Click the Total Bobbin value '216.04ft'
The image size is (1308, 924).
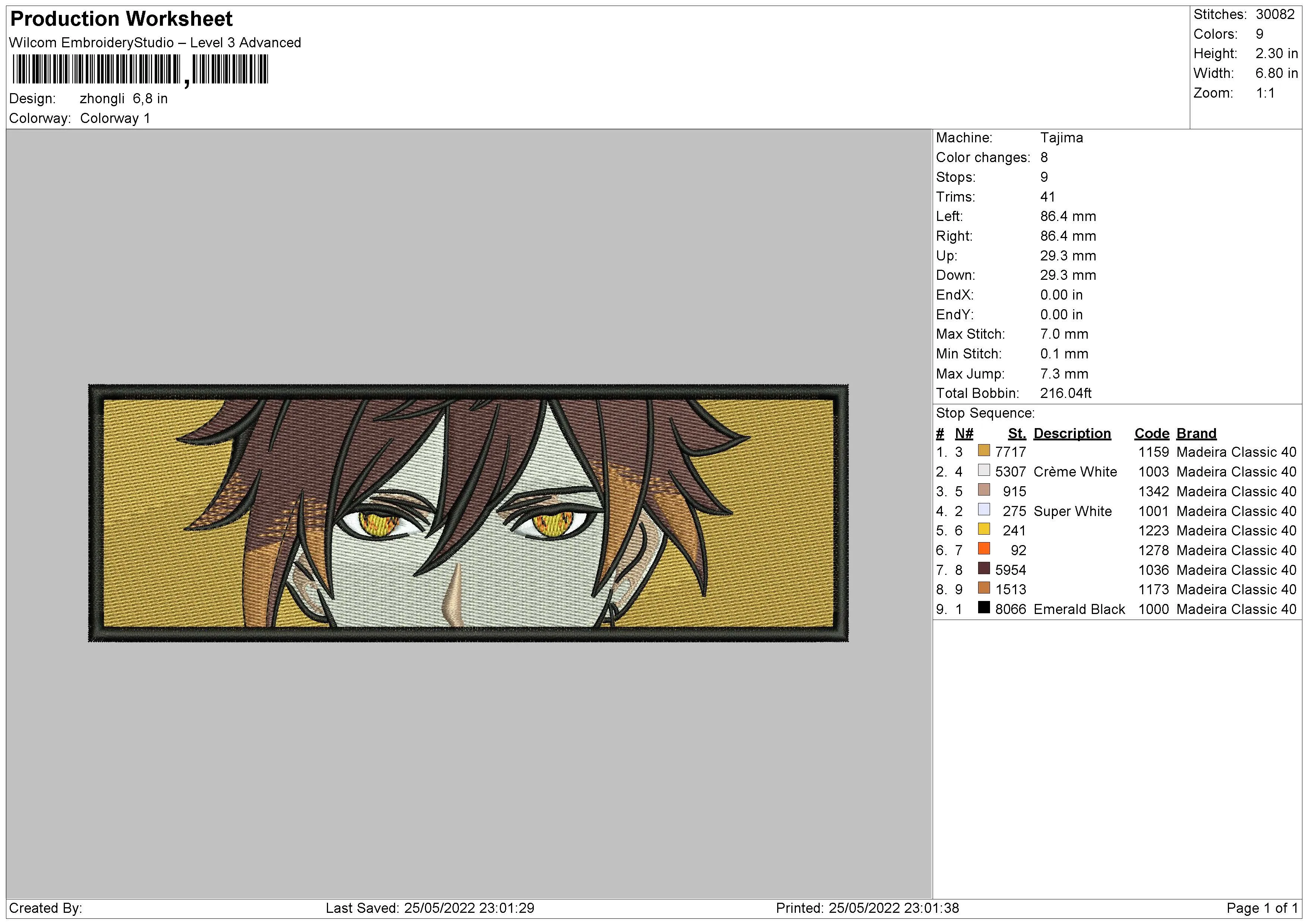[1066, 393]
